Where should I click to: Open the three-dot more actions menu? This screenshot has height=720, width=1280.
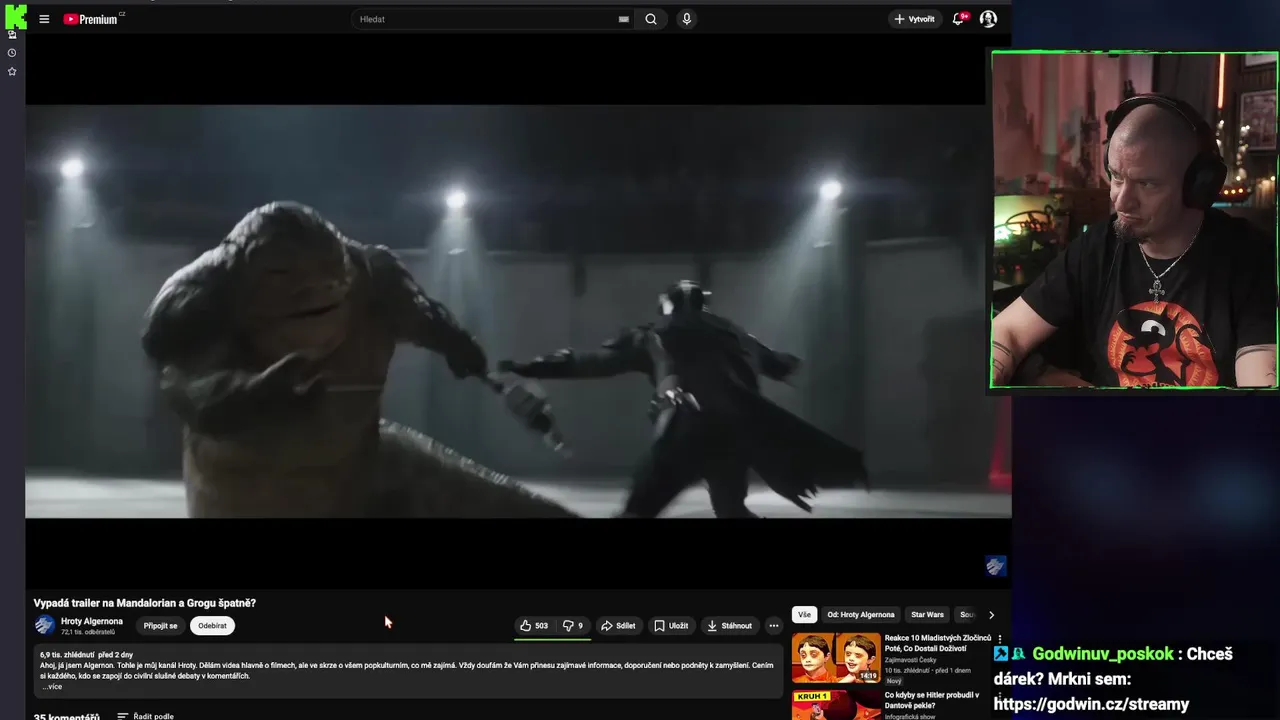pyautogui.click(x=773, y=626)
